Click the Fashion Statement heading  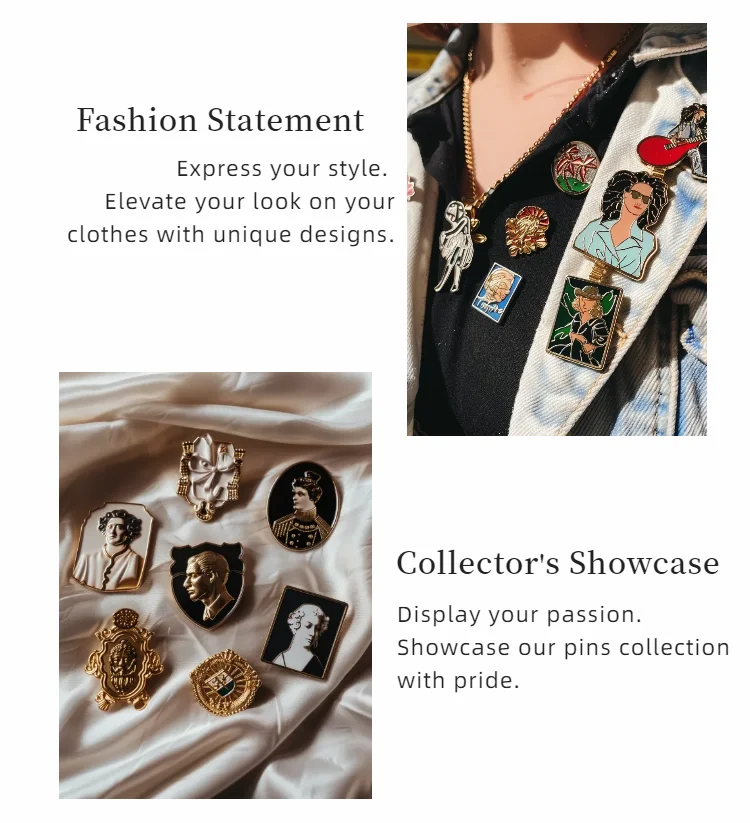(220, 120)
